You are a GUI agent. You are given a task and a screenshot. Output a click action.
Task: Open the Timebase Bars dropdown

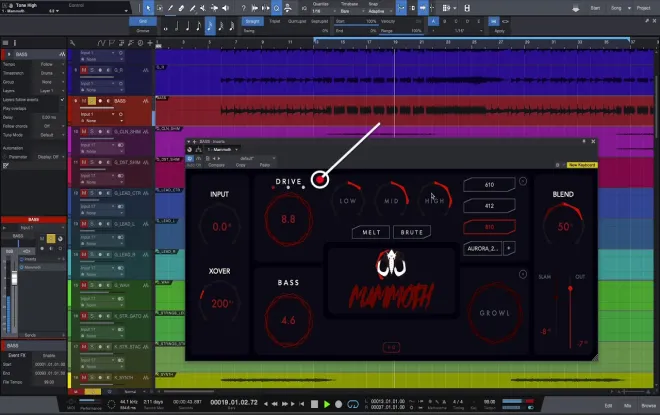click(351, 11)
